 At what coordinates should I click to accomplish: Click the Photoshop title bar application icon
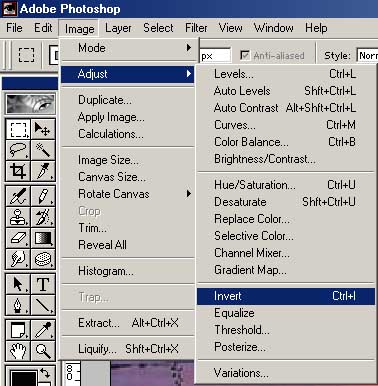(x=9, y=9)
